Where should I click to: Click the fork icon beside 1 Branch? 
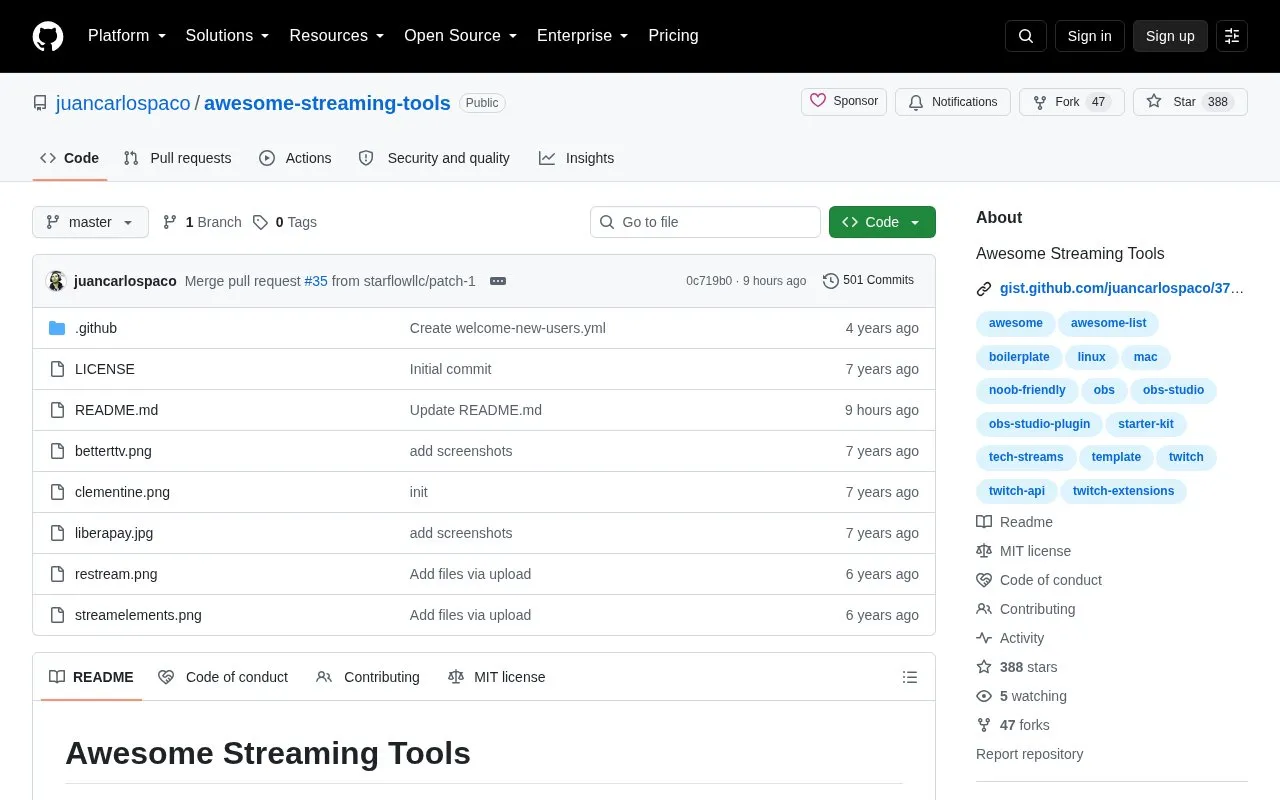point(170,222)
